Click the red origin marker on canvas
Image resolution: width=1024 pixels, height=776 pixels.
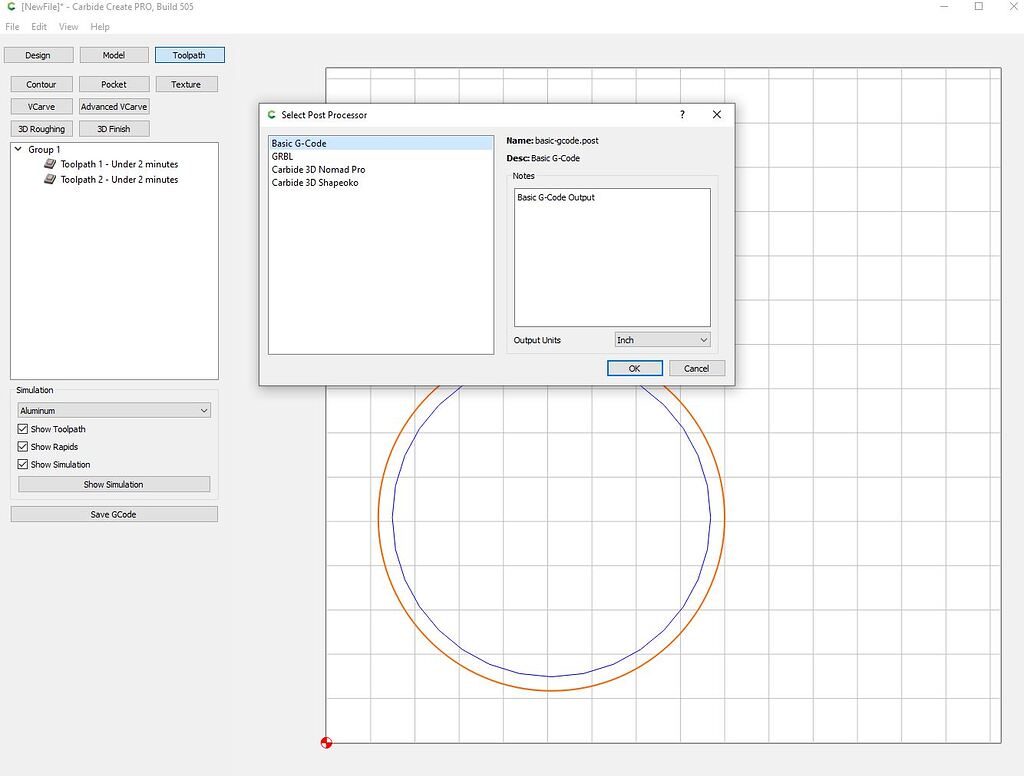[326, 742]
